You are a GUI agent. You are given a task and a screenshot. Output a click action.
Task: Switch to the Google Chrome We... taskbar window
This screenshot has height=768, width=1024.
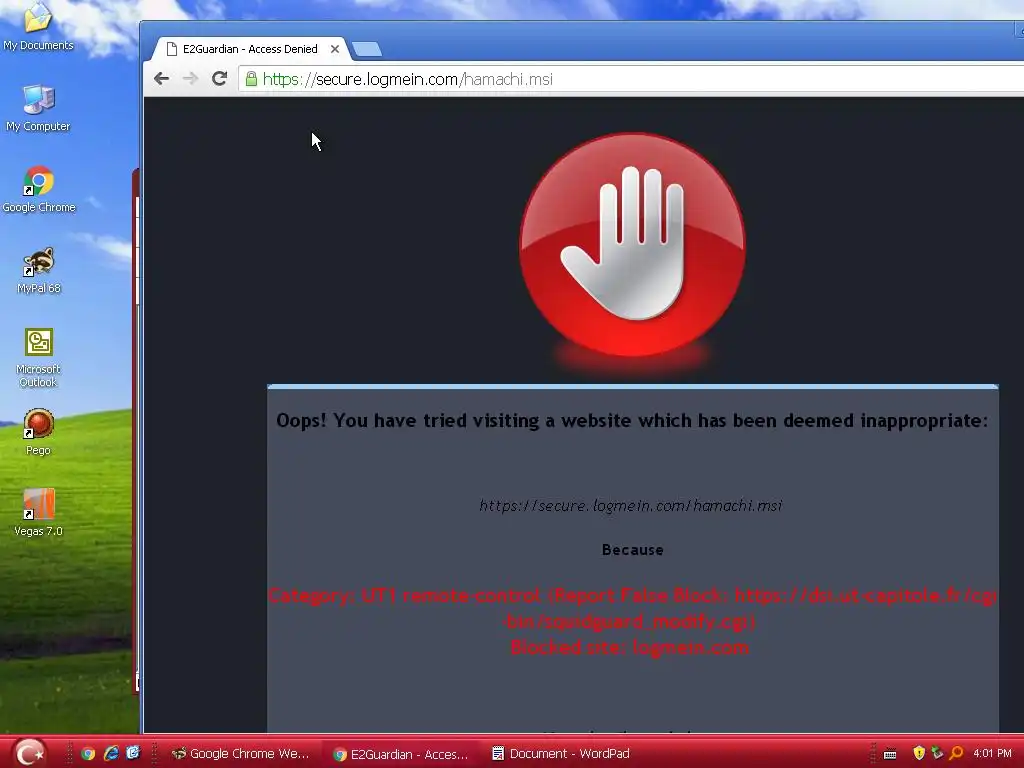[x=242, y=754]
